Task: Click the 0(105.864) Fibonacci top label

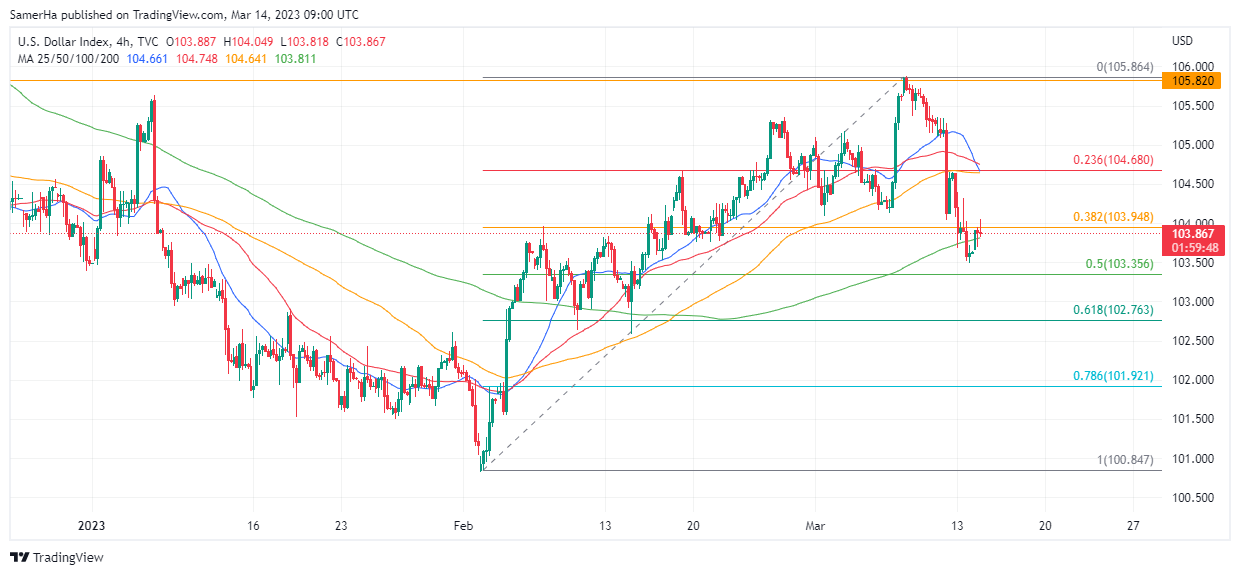Action: pos(1124,67)
